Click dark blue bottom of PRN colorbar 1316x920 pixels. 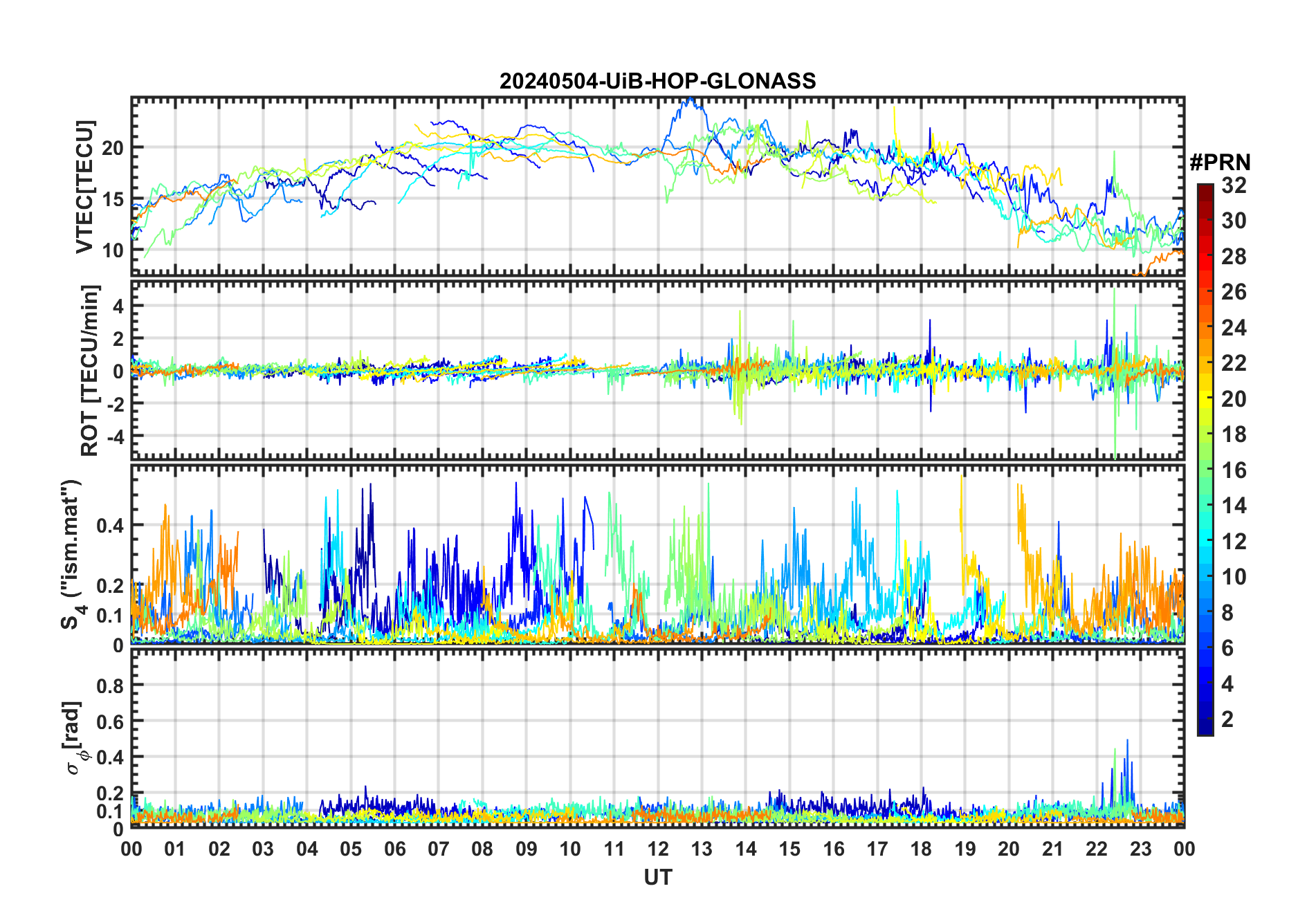[x=1205, y=730]
